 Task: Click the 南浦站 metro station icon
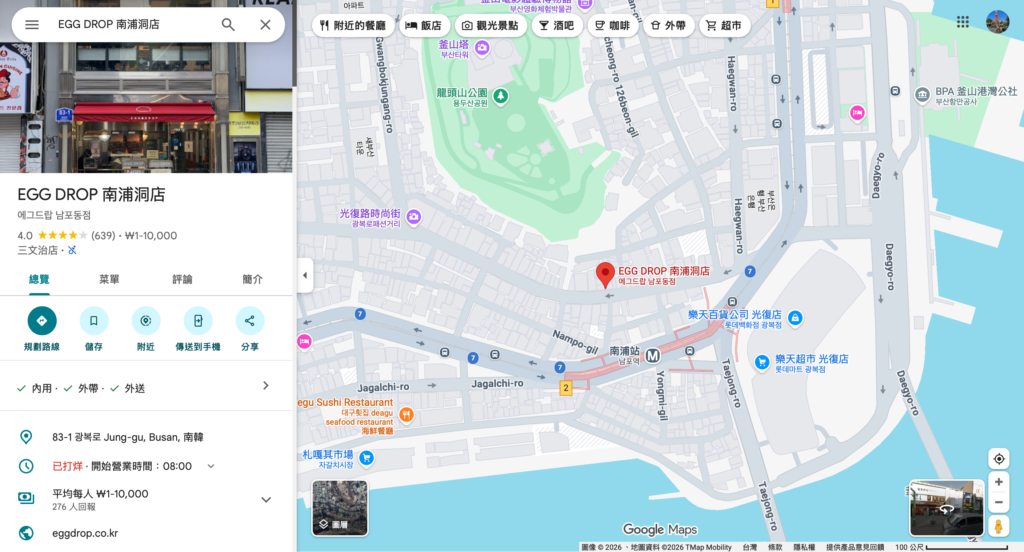point(652,356)
